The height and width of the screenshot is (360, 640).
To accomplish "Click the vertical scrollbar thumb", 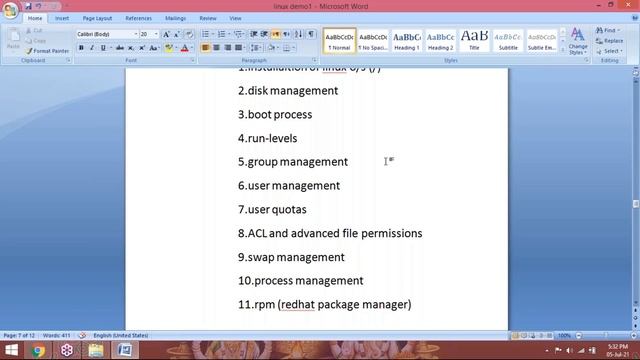I will (636, 204).
